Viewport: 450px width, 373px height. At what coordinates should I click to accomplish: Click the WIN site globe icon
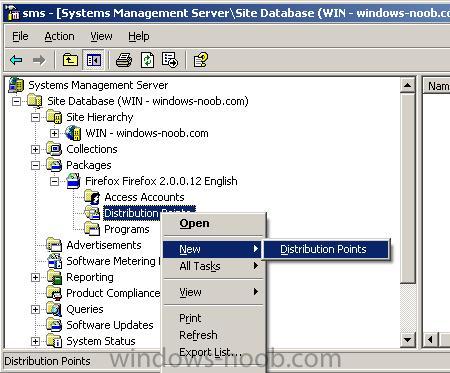coord(73,133)
